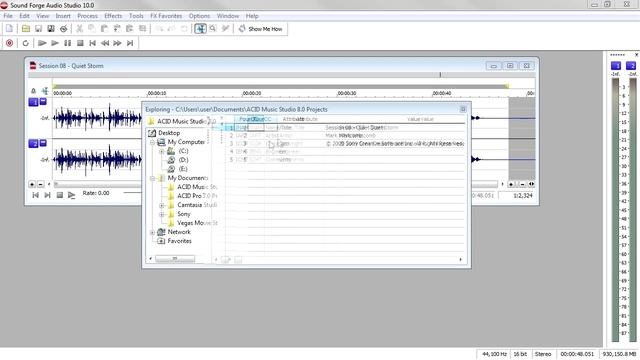Image resolution: width=640 pixels, height=360 pixels.
Task: Click Go to Start in the transport toolbar
Action: tap(93, 43)
